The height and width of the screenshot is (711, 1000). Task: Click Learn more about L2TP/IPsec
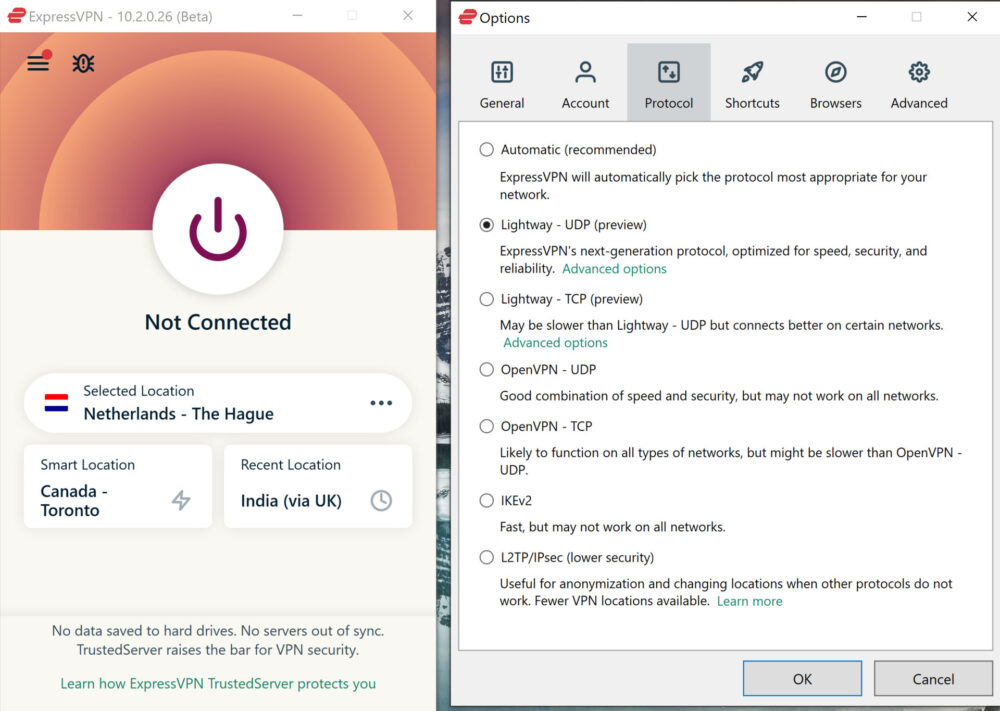(x=749, y=601)
